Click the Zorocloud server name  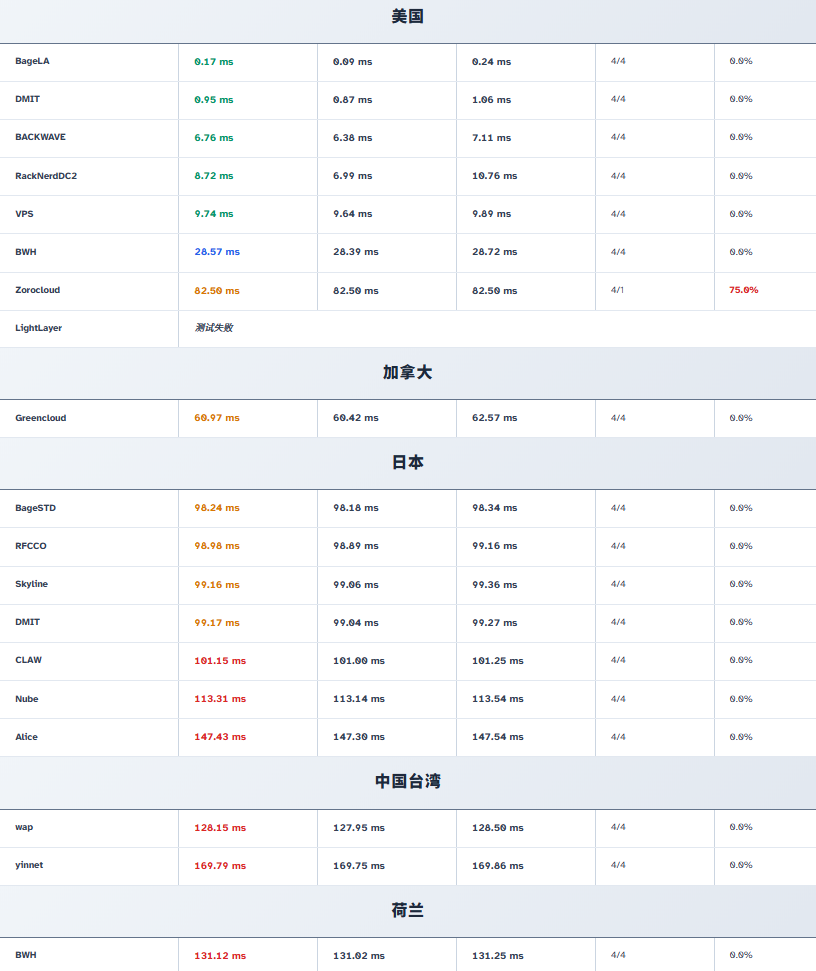(37, 290)
